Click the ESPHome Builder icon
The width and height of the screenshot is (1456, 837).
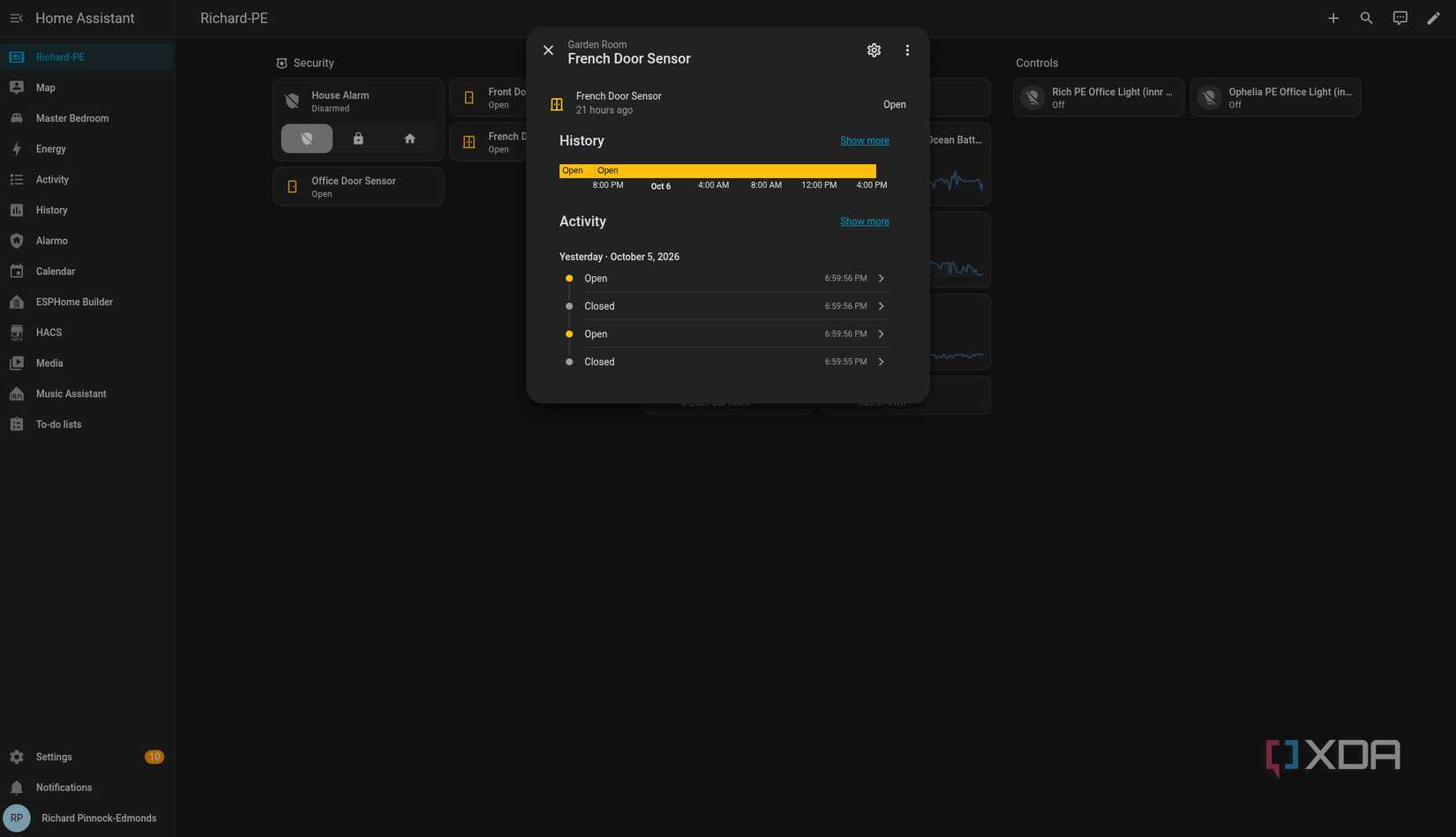point(17,302)
